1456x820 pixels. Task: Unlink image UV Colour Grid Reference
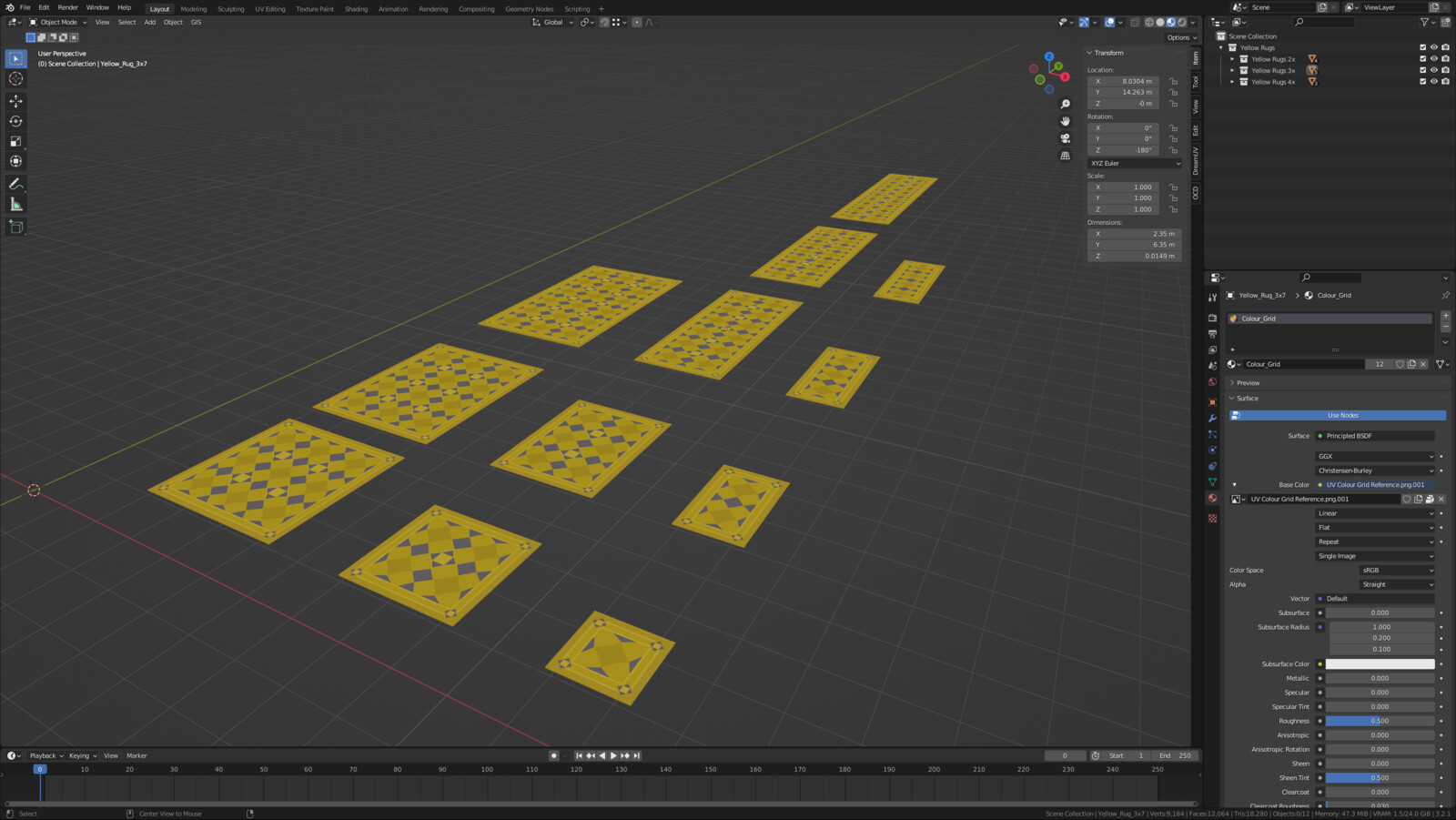point(1441,499)
